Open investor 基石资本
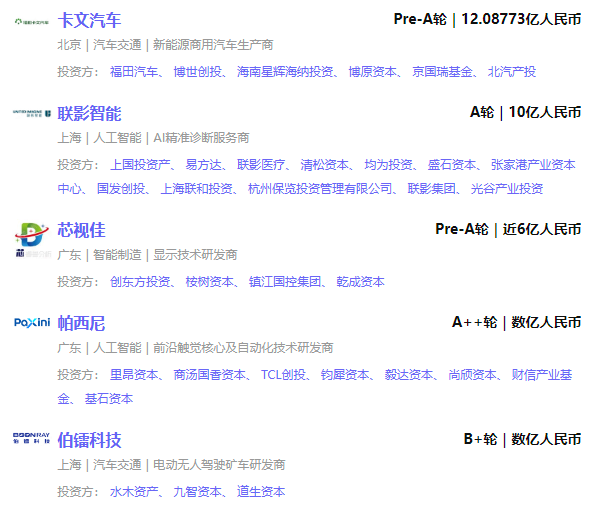Image resolution: width=606 pixels, height=526 pixels. point(109,399)
